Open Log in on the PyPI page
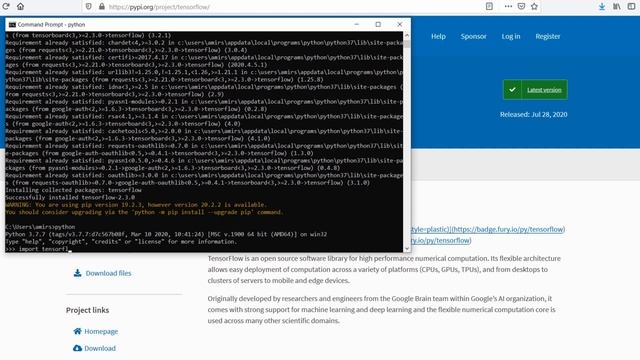 [511, 36]
